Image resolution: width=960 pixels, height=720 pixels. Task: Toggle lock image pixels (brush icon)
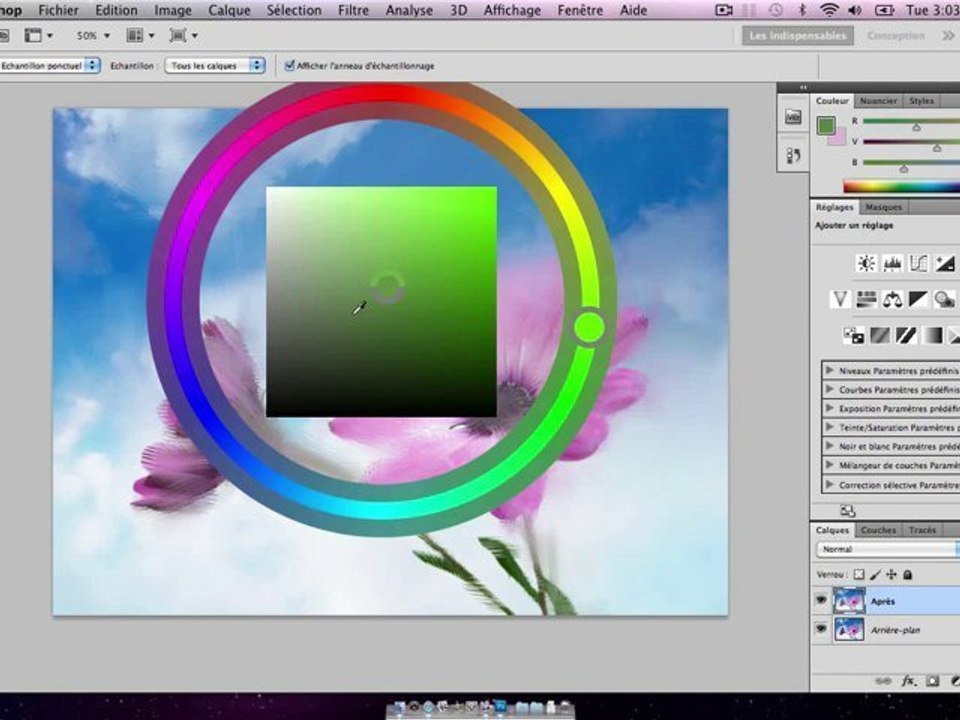pos(876,574)
